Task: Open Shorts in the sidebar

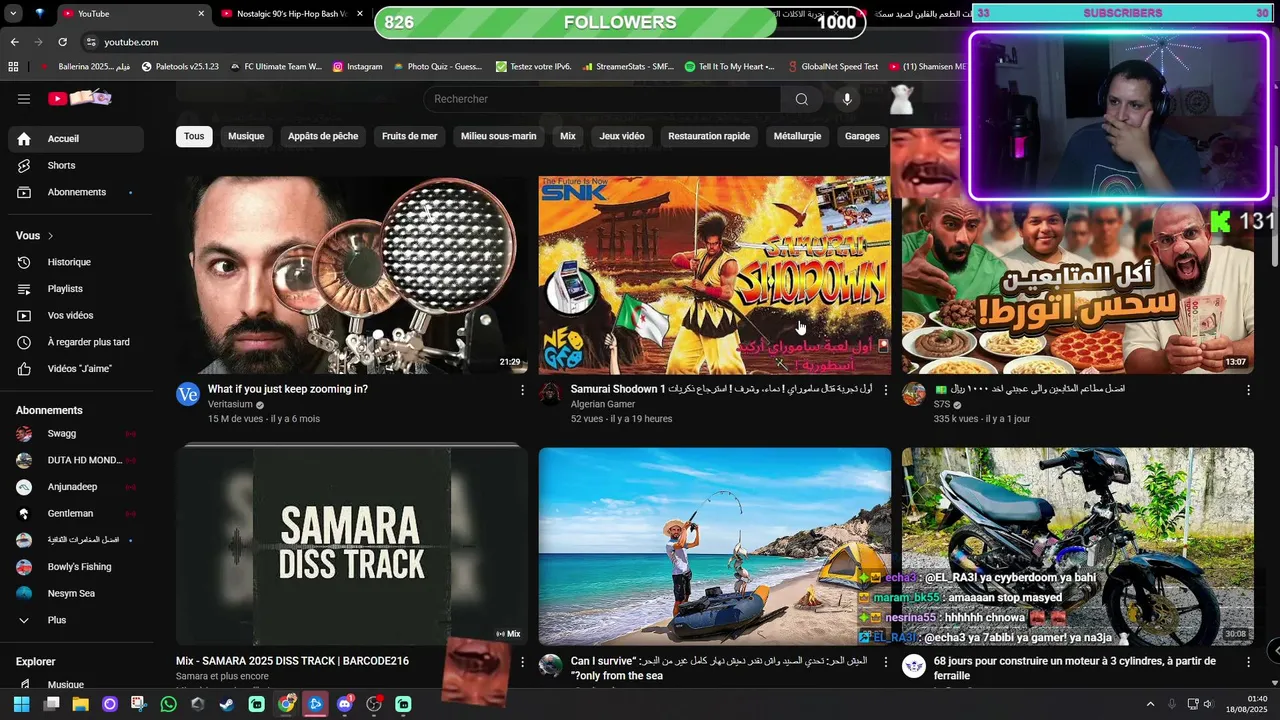Action: tap(76, 165)
